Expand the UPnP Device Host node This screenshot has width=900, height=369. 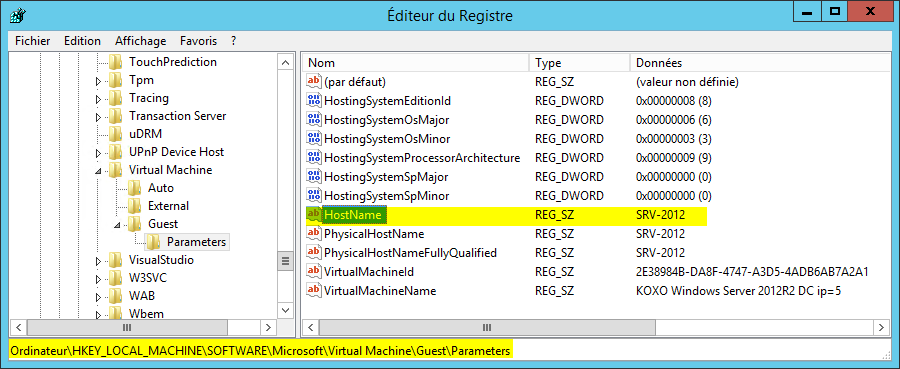98,153
